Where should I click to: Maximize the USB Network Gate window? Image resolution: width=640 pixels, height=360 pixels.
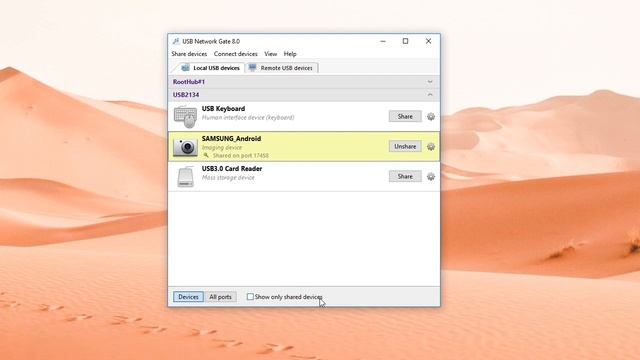[405, 41]
